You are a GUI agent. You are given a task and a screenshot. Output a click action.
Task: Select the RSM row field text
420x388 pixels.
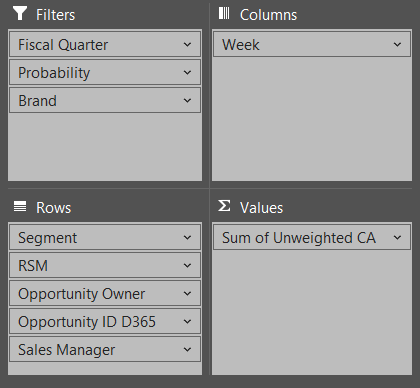click(33, 266)
